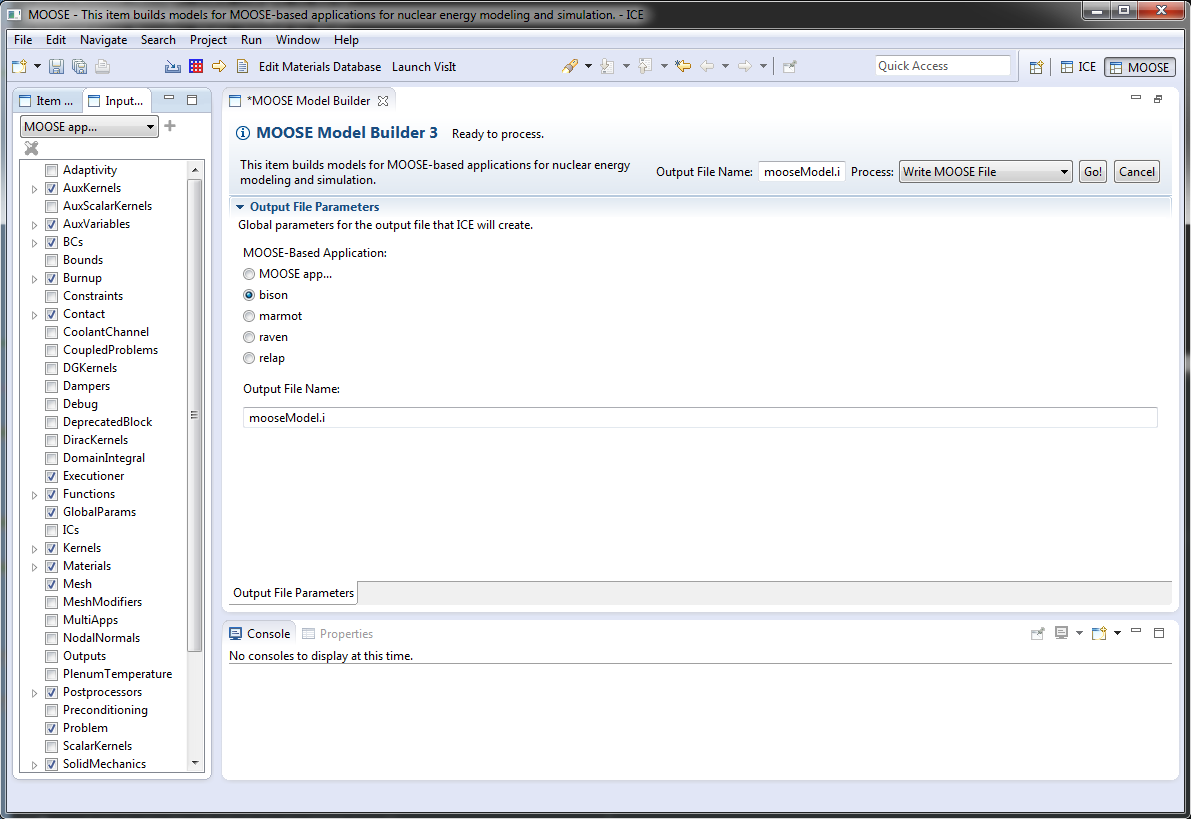Select the raven radio button
The height and width of the screenshot is (819, 1191).
[x=249, y=337]
